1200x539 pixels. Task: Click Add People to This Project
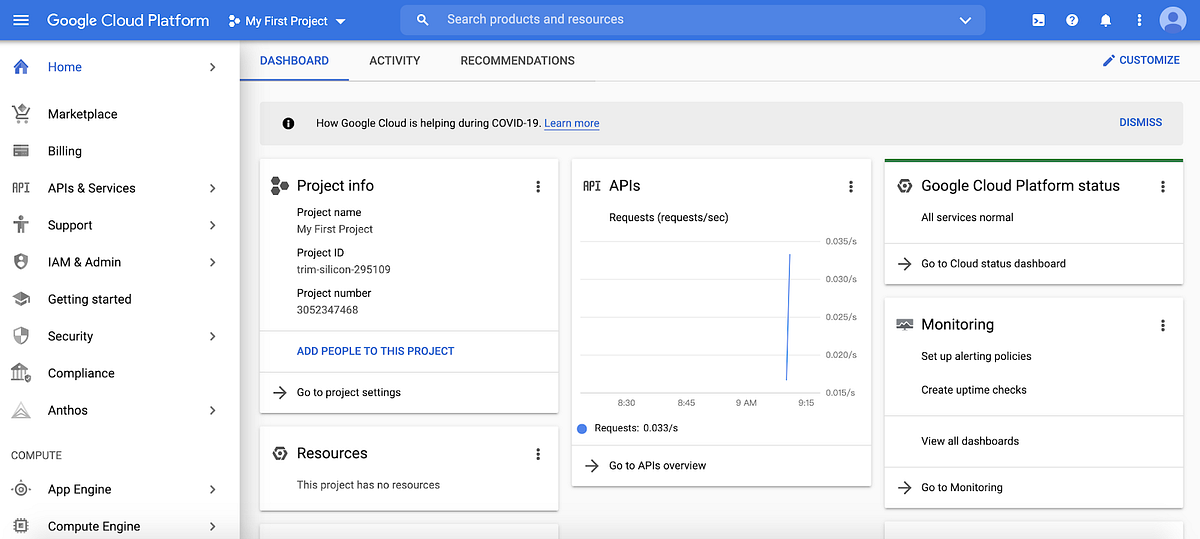pos(376,351)
